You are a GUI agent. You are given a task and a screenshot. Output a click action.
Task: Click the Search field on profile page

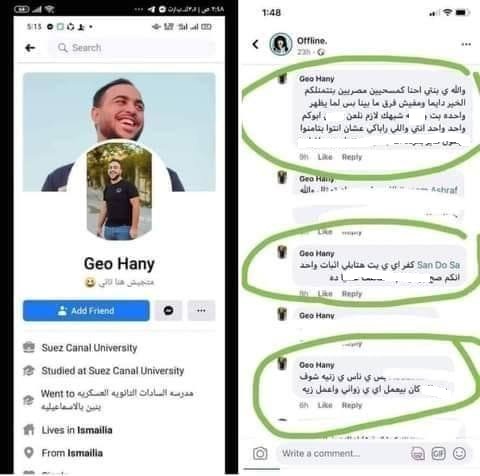coord(132,48)
